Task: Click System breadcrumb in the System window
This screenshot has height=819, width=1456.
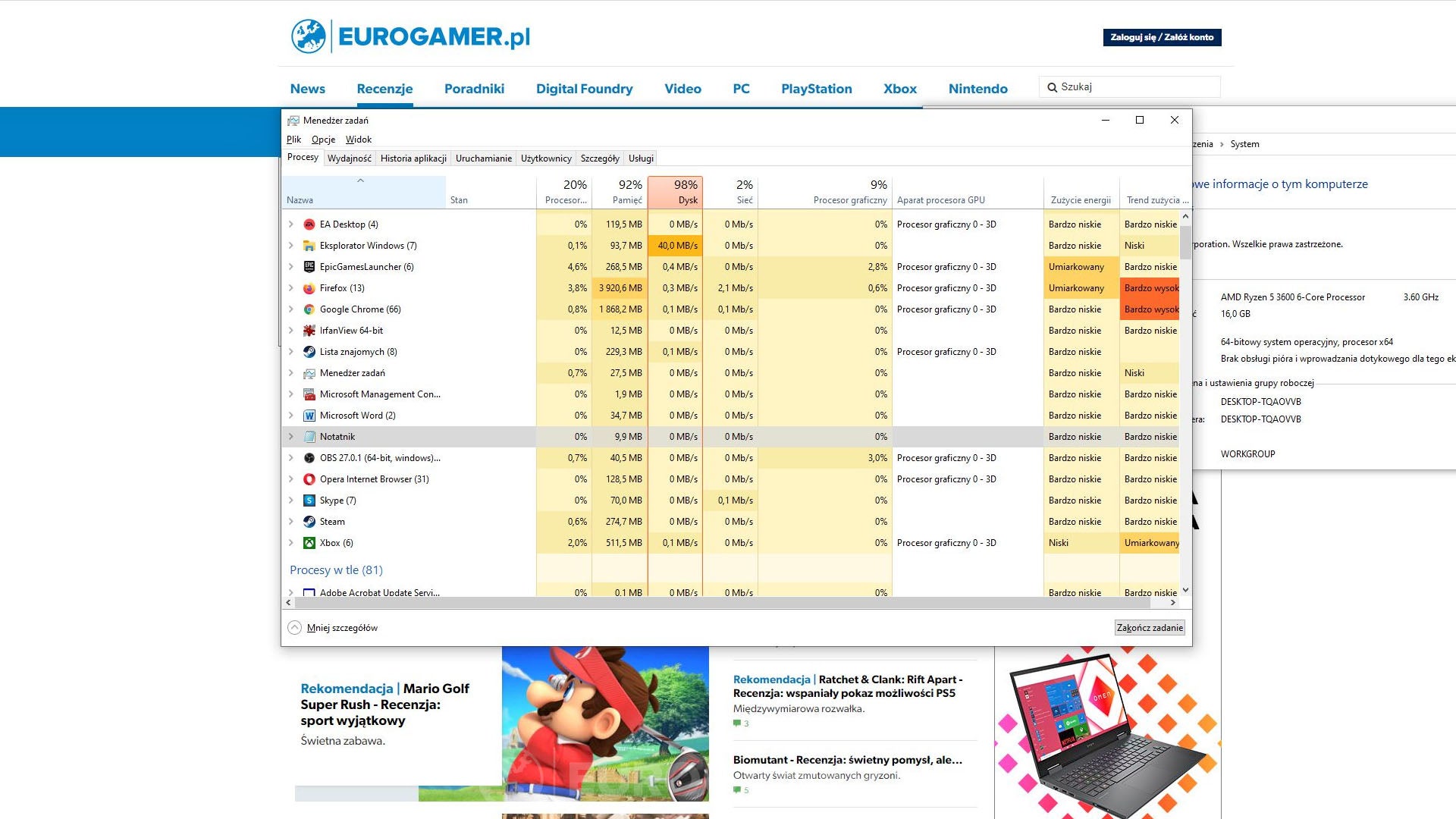Action: [x=1244, y=144]
